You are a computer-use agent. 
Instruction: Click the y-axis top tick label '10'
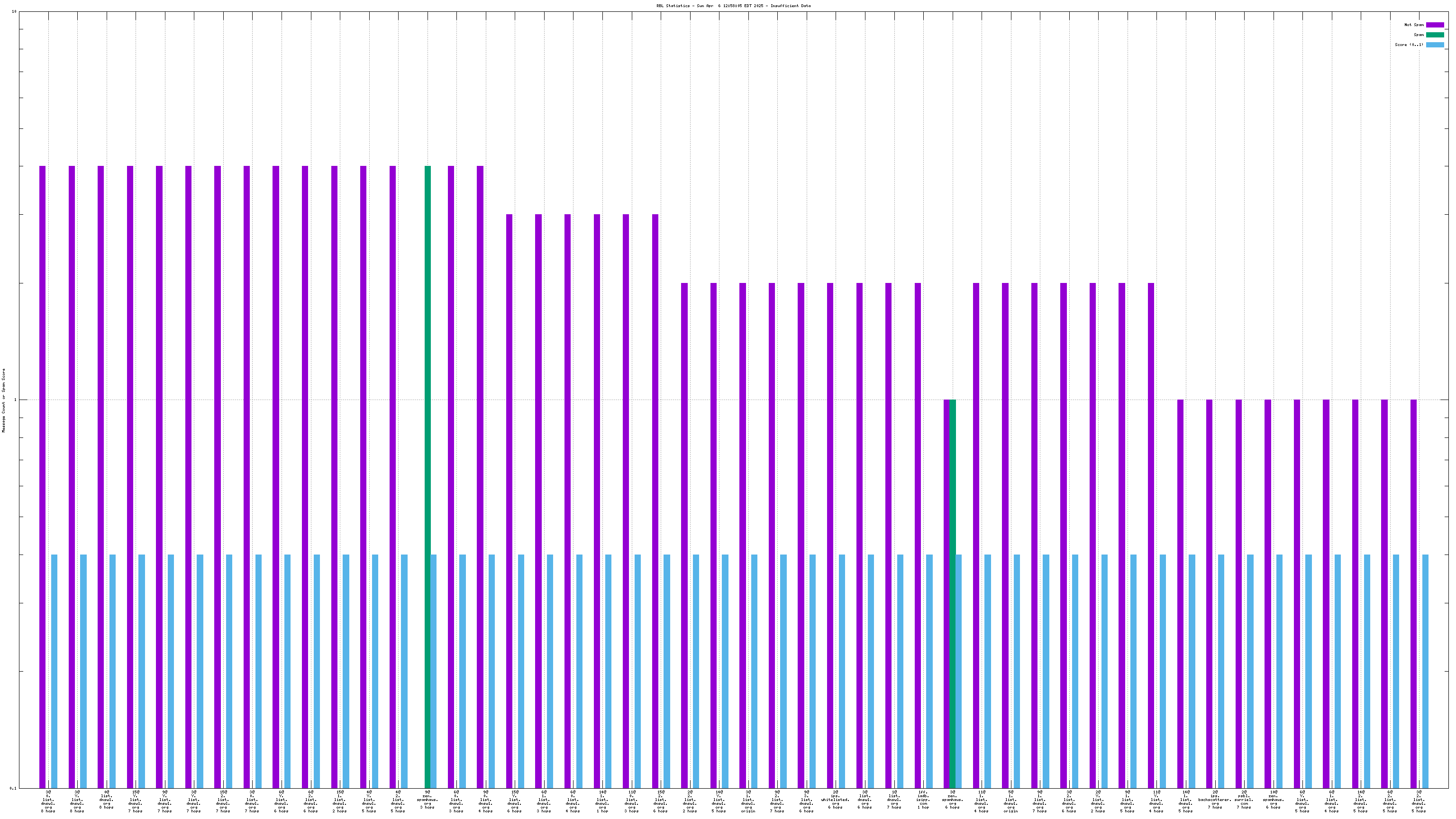[14, 12]
